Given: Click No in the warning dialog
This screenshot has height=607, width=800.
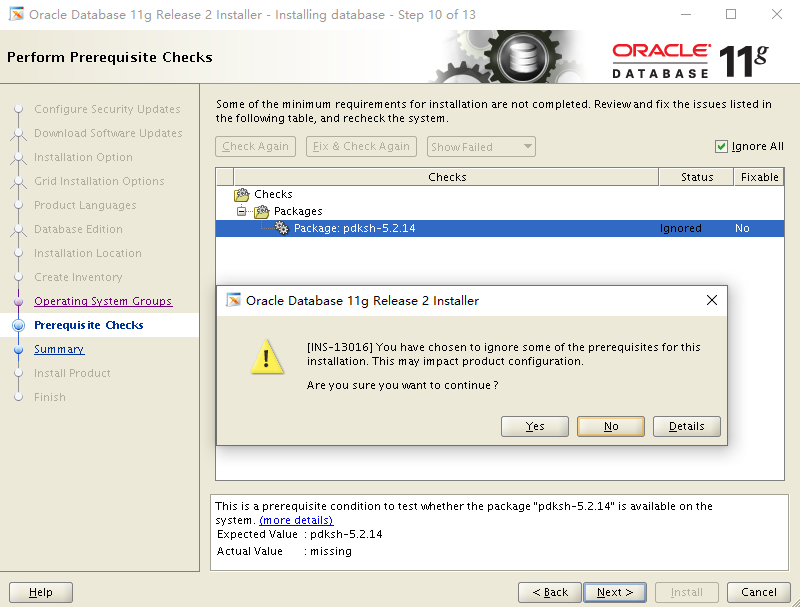Looking at the screenshot, I should [x=611, y=426].
